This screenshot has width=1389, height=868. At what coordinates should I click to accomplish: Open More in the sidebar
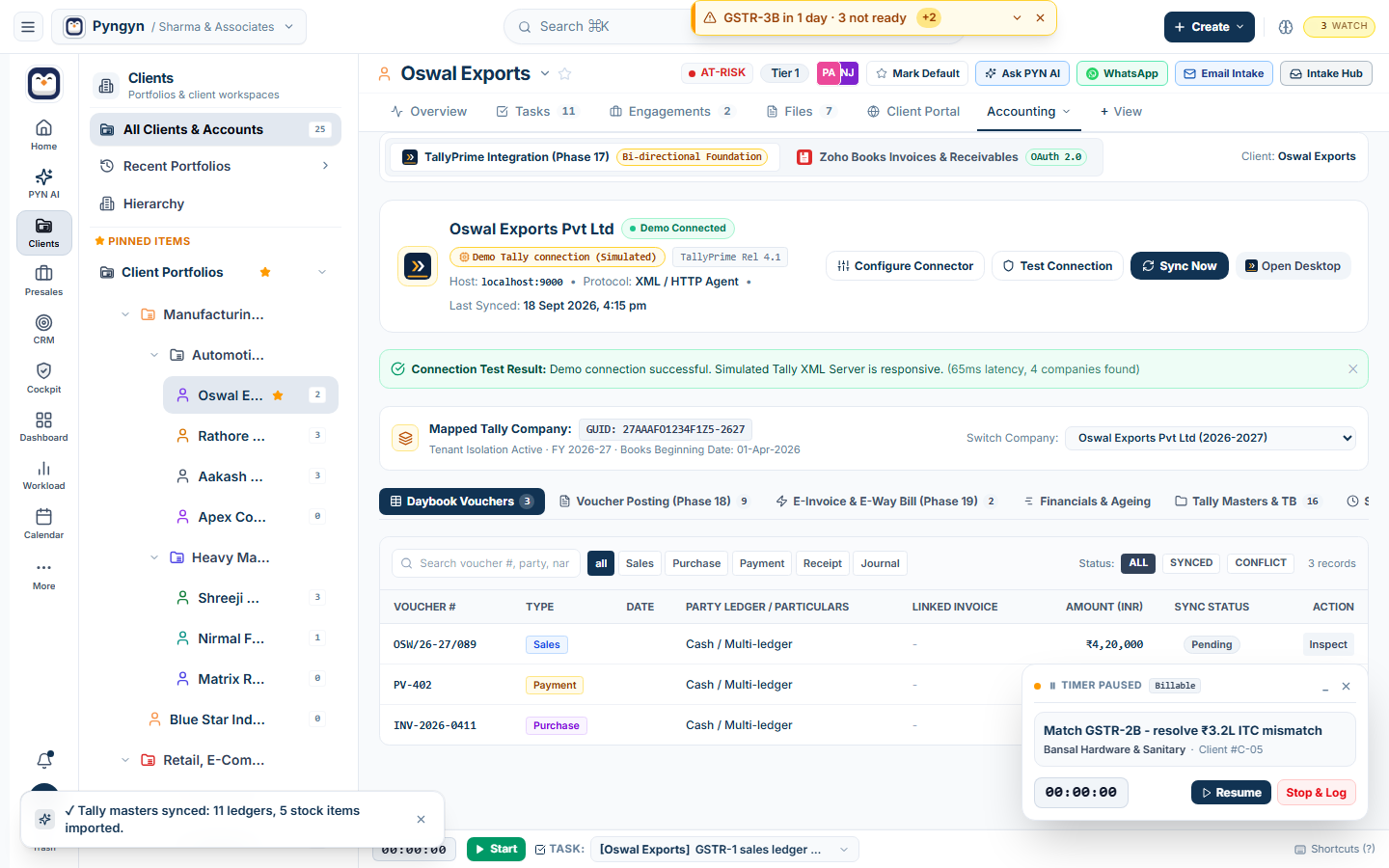click(x=43, y=575)
